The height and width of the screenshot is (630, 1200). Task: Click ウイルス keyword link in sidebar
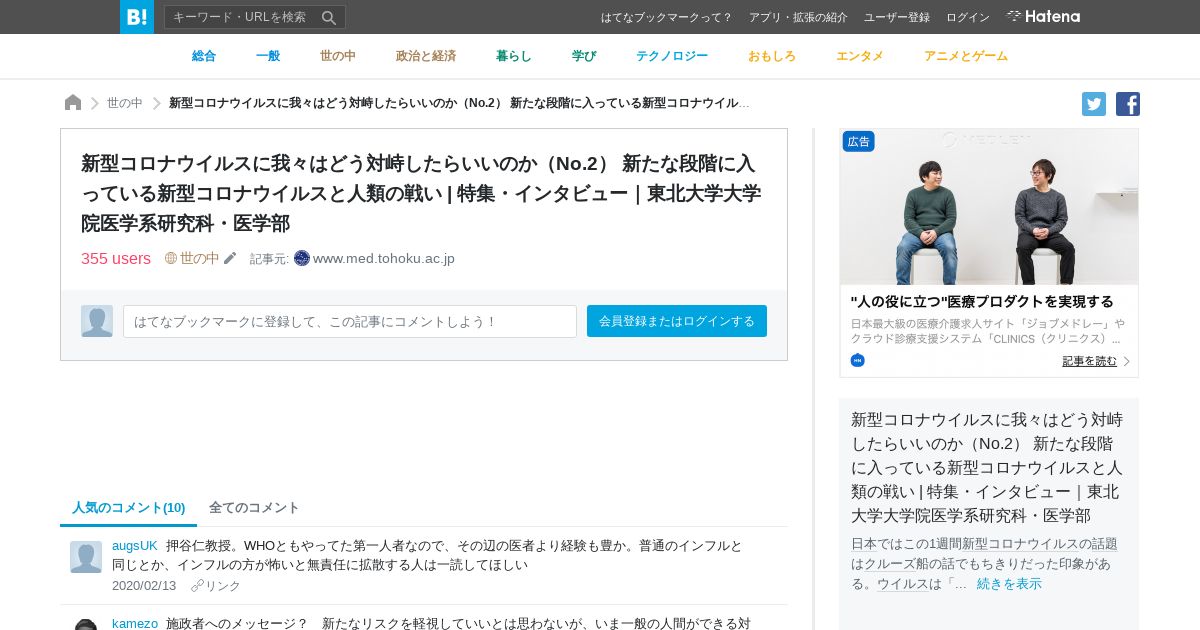tap(903, 583)
